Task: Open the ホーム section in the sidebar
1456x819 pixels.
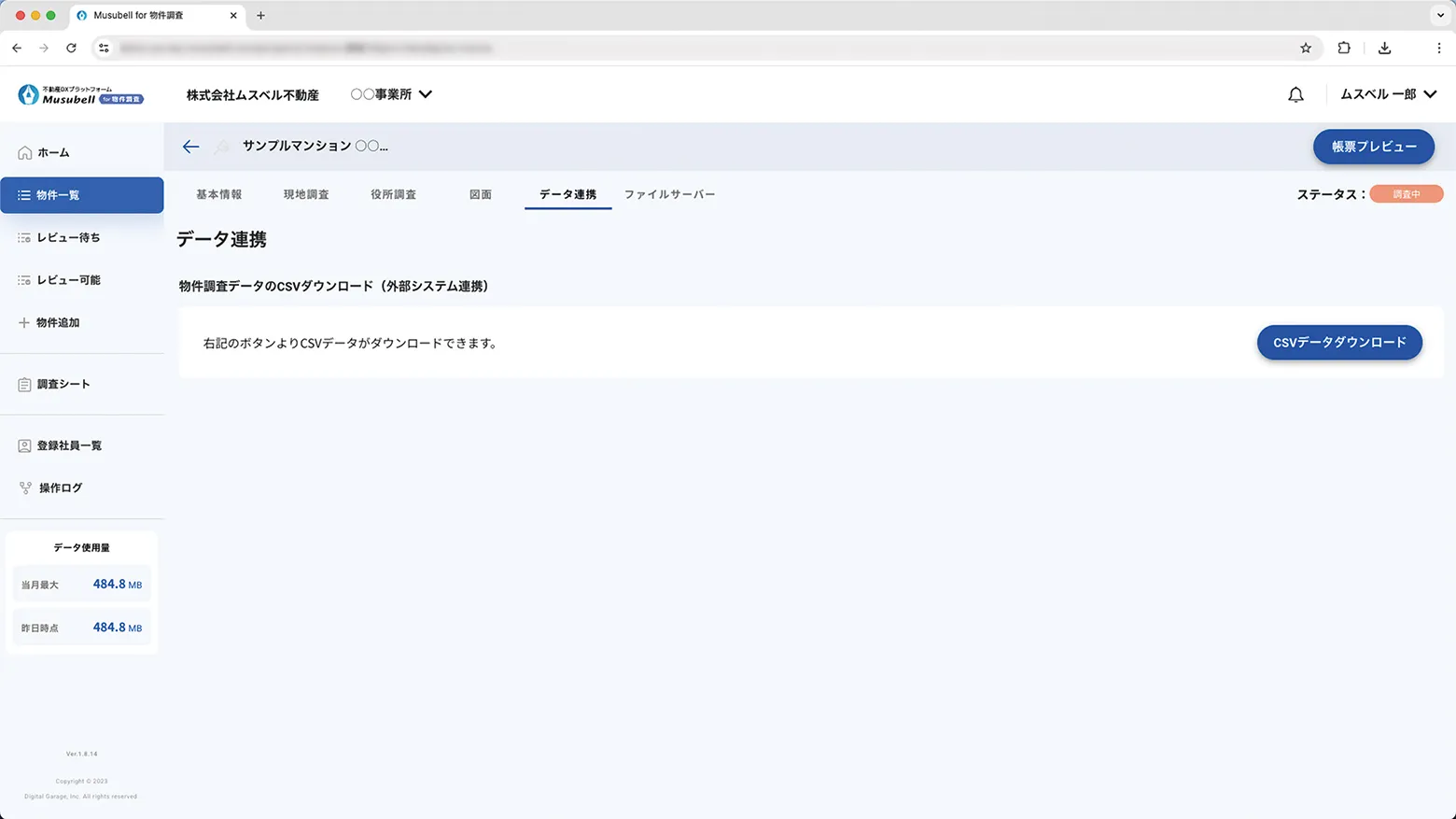Action: coord(53,151)
